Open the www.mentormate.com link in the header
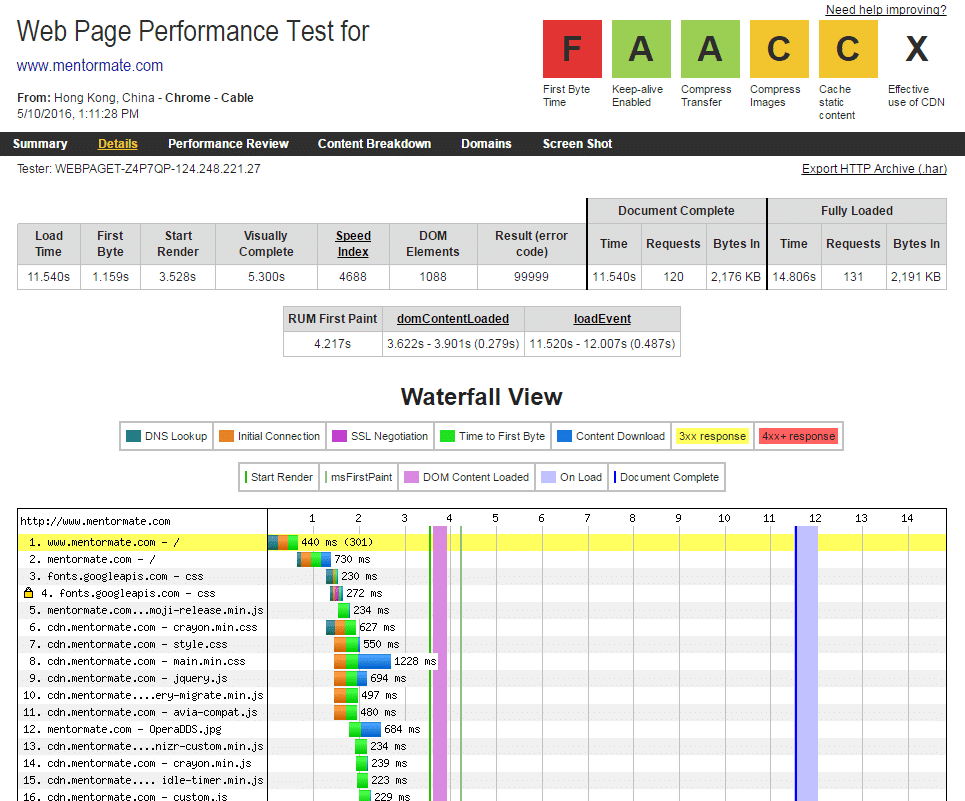The height and width of the screenshot is (801, 965). [90, 66]
